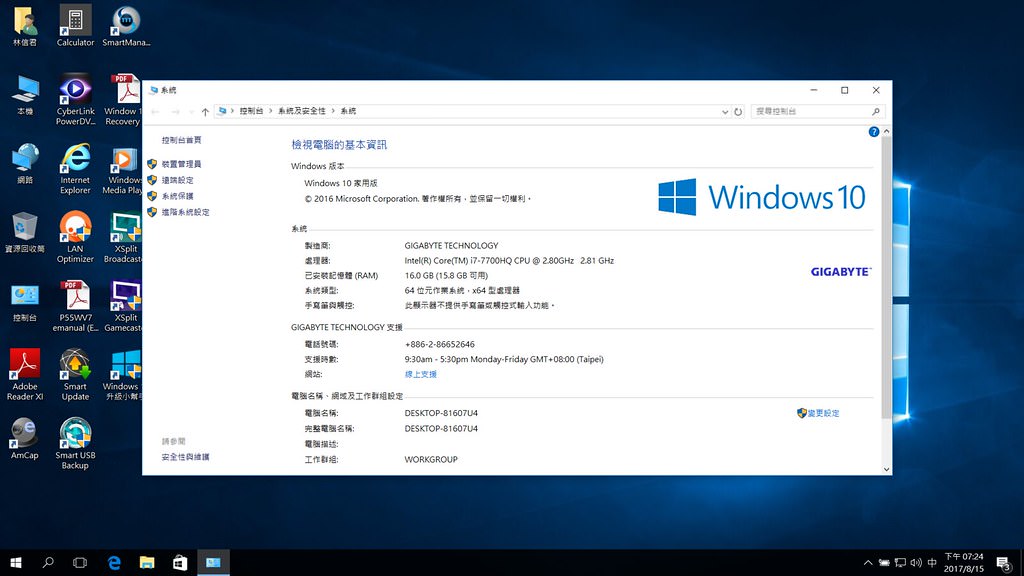The height and width of the screenshot is (576, 1024).
Task: Select the Smart USB Backup desktop icon
Action: click(75, 444)
